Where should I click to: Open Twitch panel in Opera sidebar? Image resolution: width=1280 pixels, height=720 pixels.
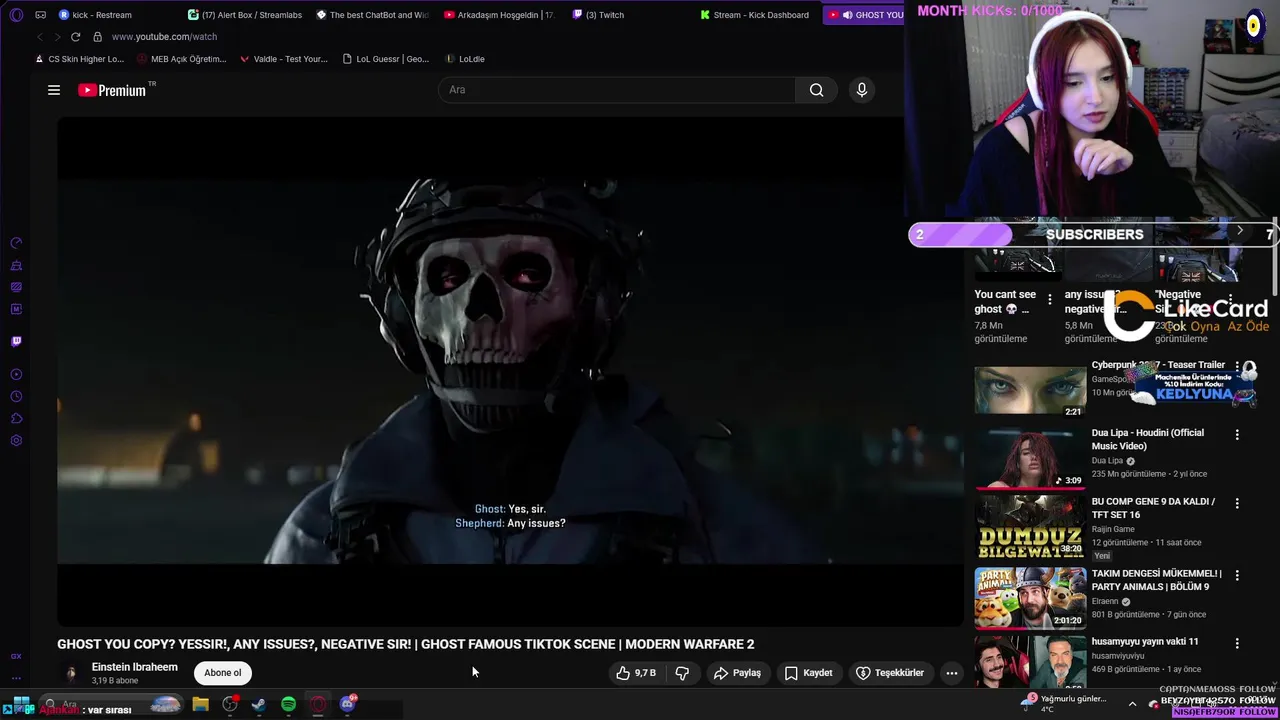(x=16, y=341)
